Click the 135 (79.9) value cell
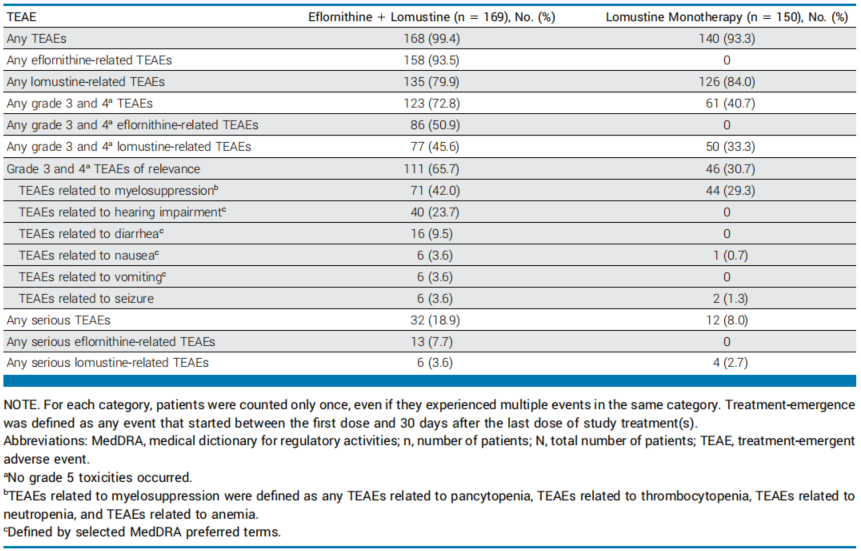This screenshot has width=861, height=551. [420, 81]
